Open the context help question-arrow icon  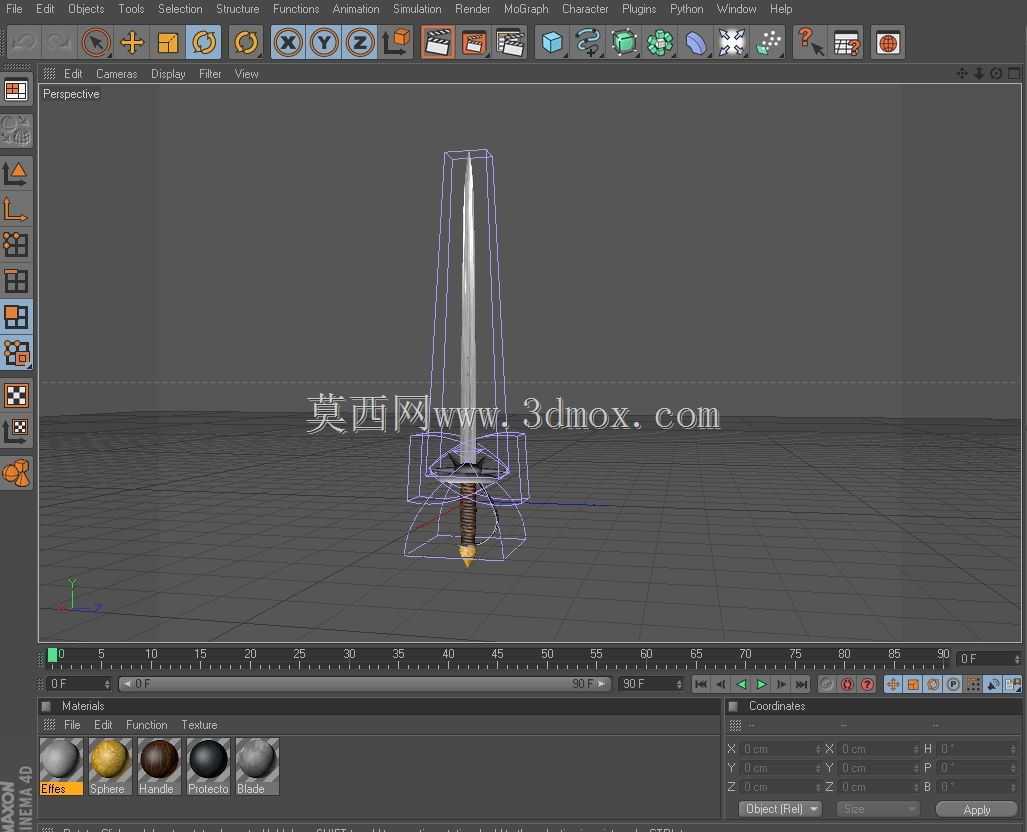pos(810,43)
